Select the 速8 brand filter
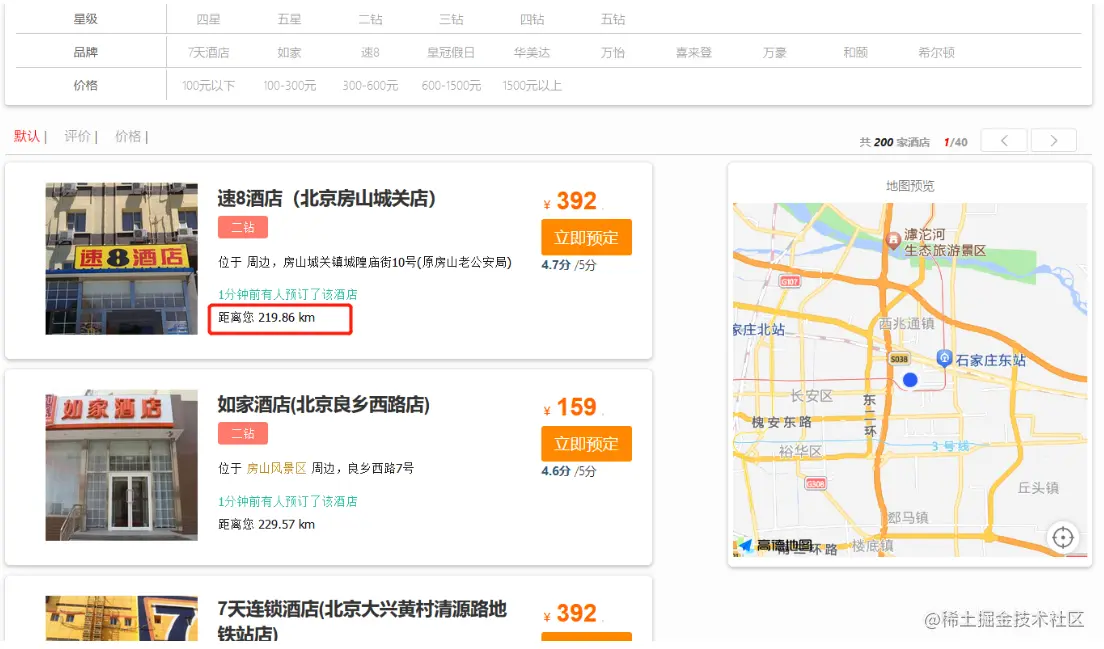Viewport: 1104px width, 649px height. (370, 53)
